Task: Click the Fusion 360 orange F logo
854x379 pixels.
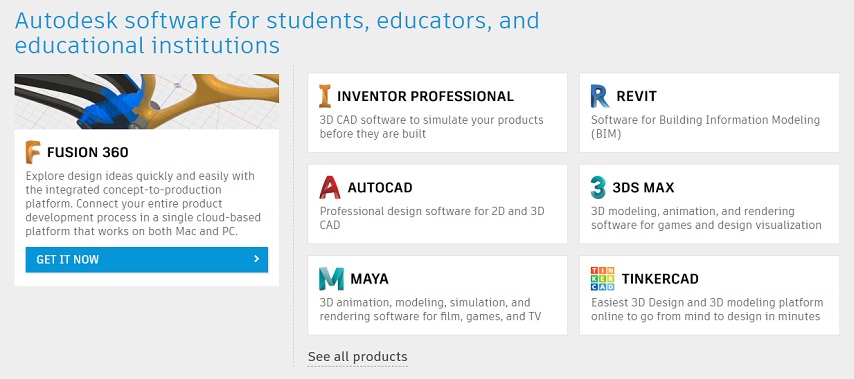Action: coord(33,152)
